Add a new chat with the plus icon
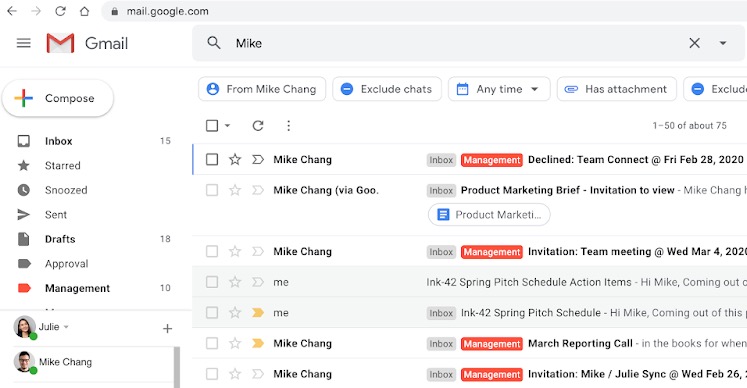The width and height of the screenshot is (747, 388). (x=167, y=328)
